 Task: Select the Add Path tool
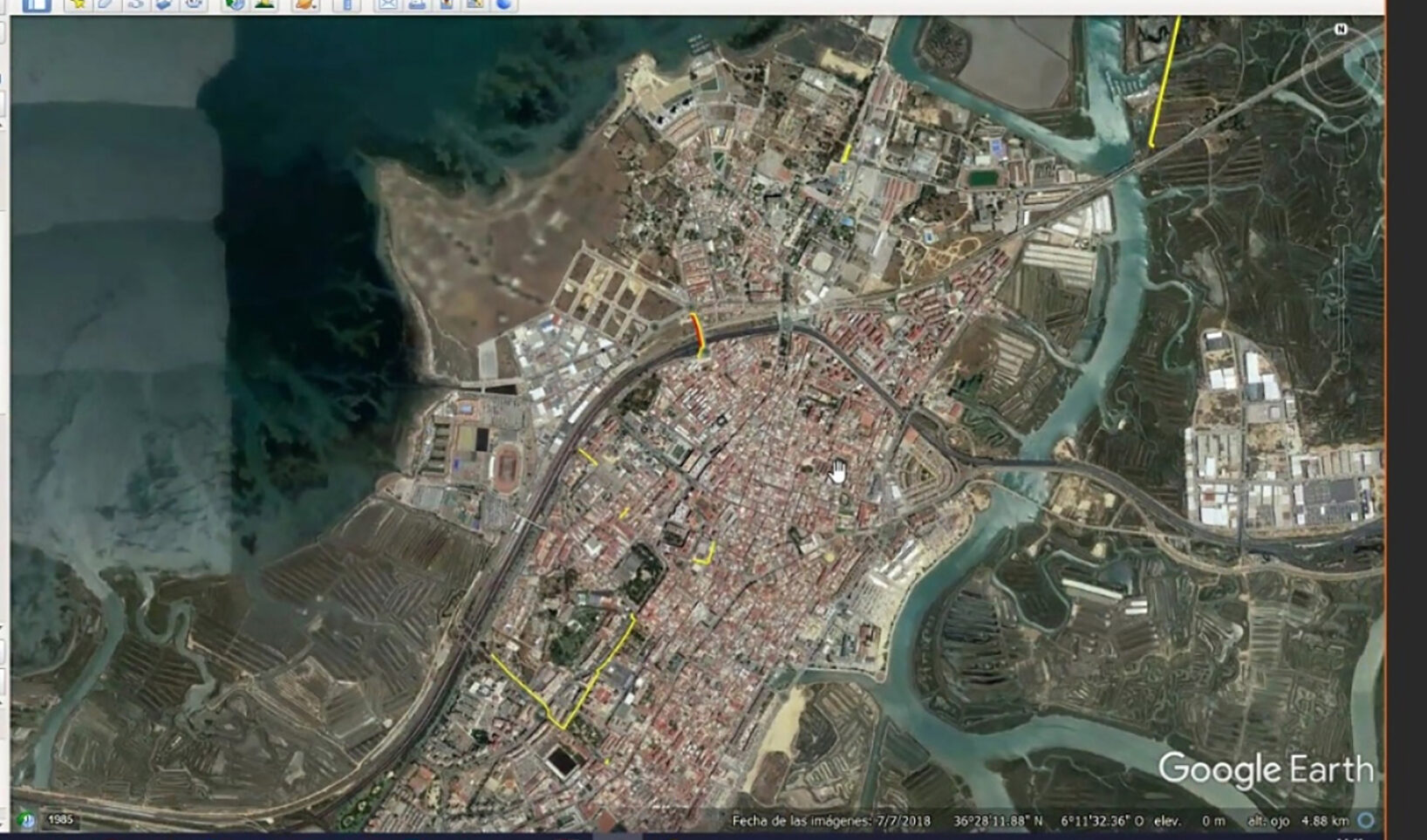[135, 4]
